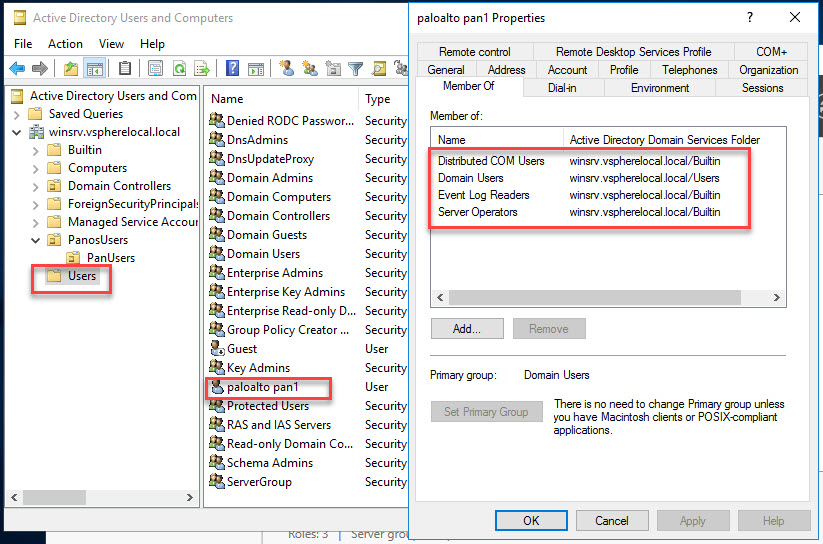Click the Back arrow in the toolbar

(17, 68)
